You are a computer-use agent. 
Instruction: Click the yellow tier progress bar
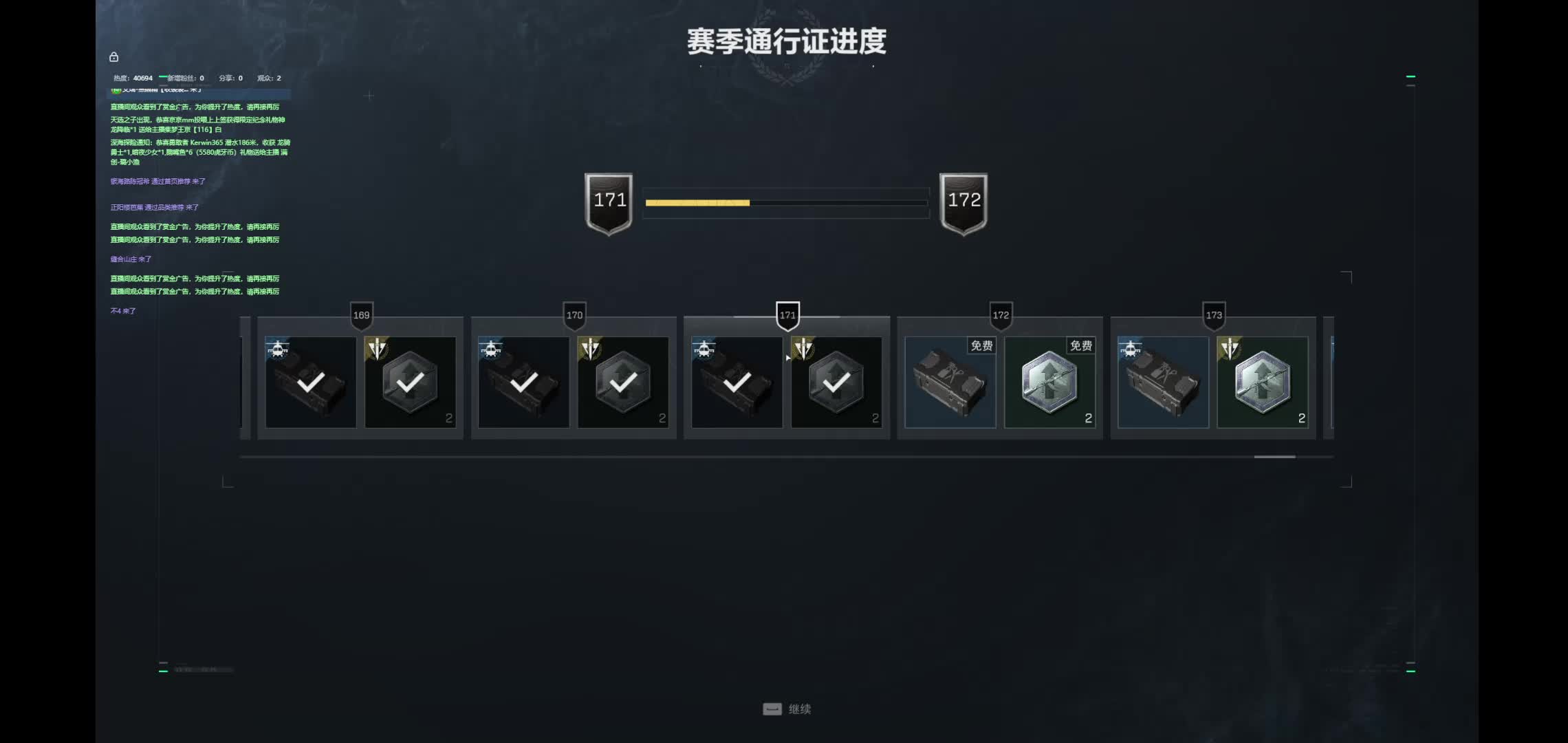point(786,203)
